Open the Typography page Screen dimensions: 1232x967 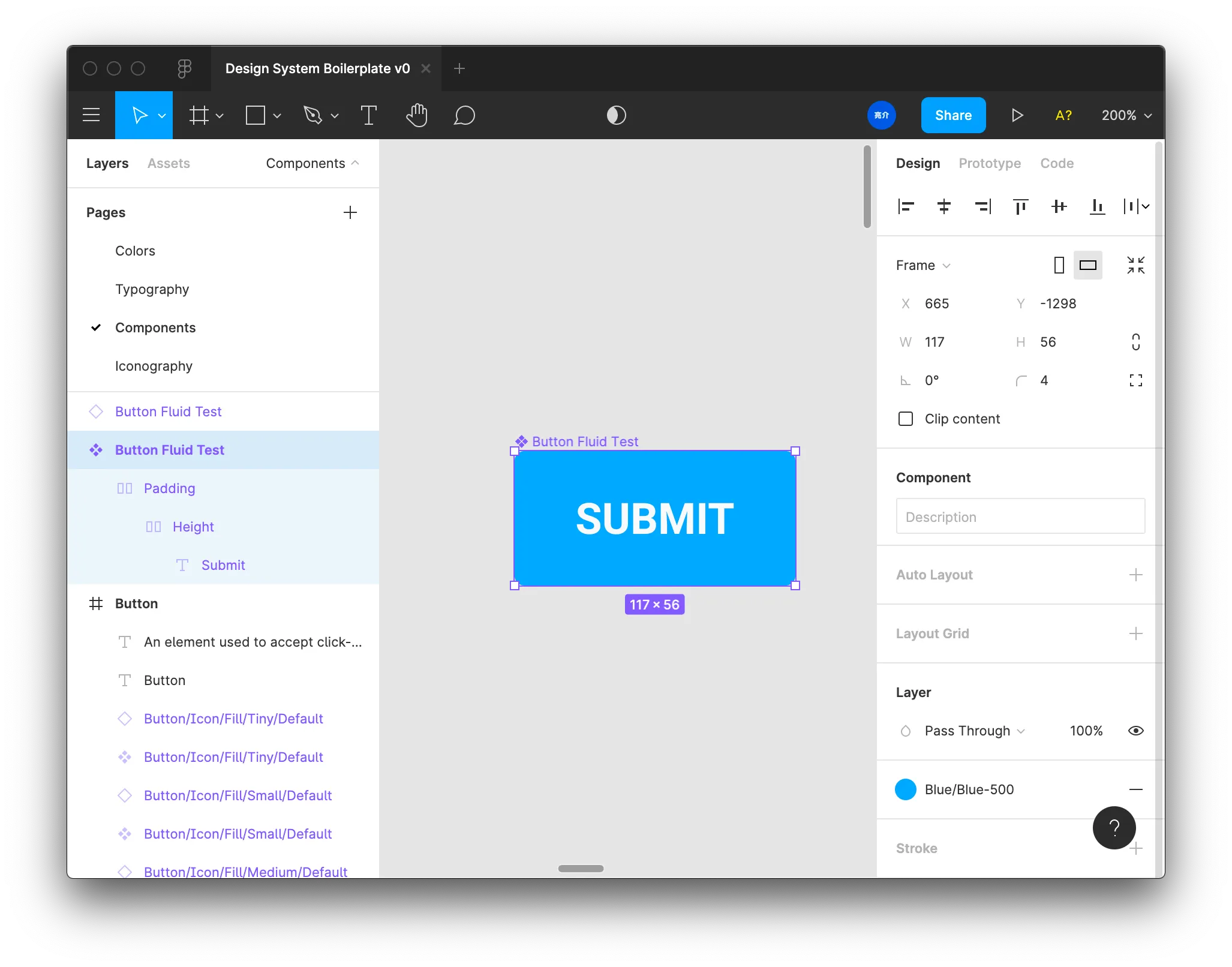tap(152, 289)
